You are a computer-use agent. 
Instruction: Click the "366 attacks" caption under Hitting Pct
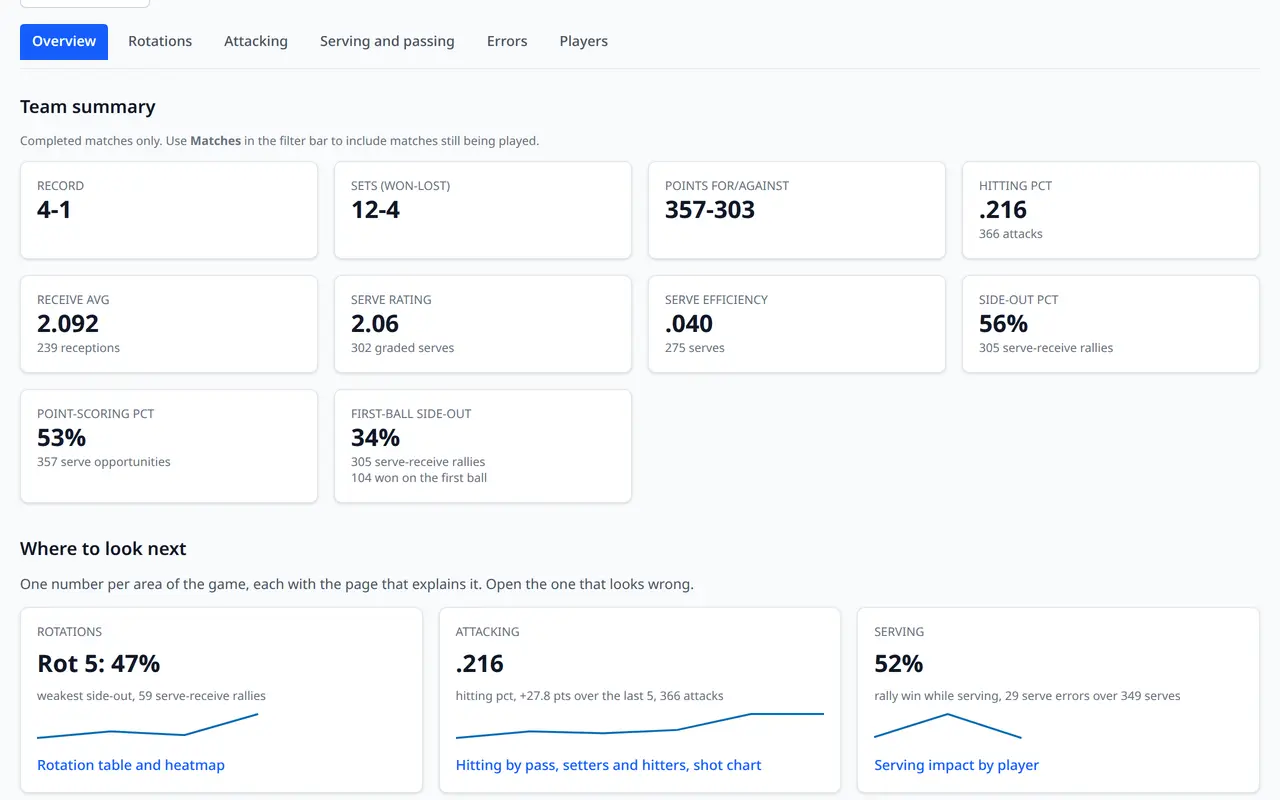tap(1011, 234)
